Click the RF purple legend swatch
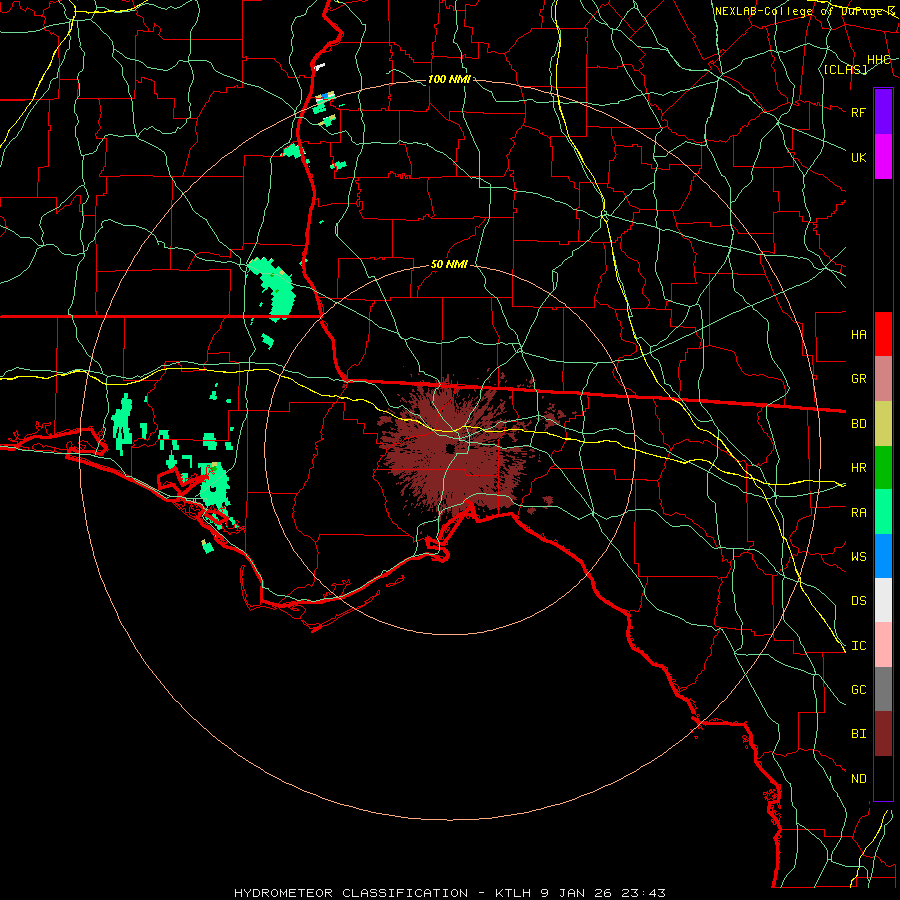Viewport: 900px width, 900px height. (883, 111)
